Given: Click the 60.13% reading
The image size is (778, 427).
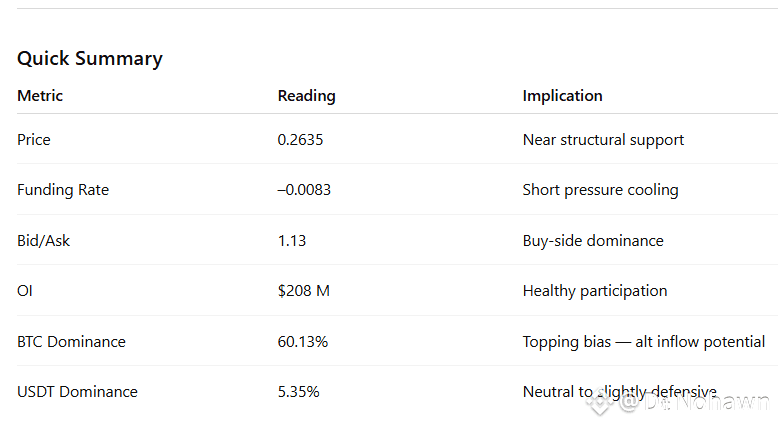Looking at the screenshot, I should (x=302, y=342).
